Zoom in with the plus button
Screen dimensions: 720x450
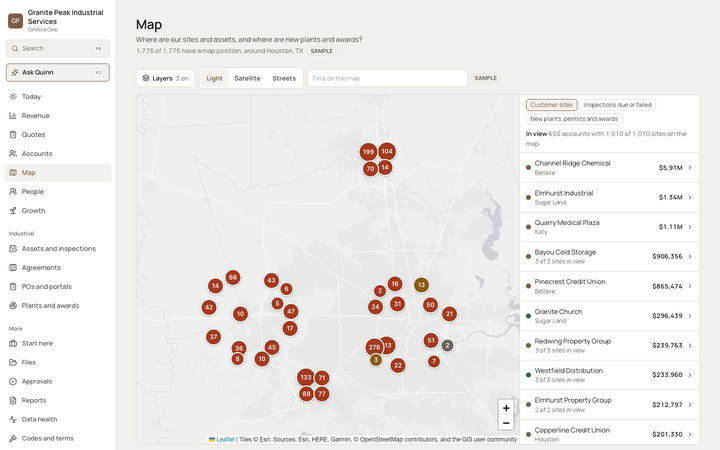tap(506, 408)
